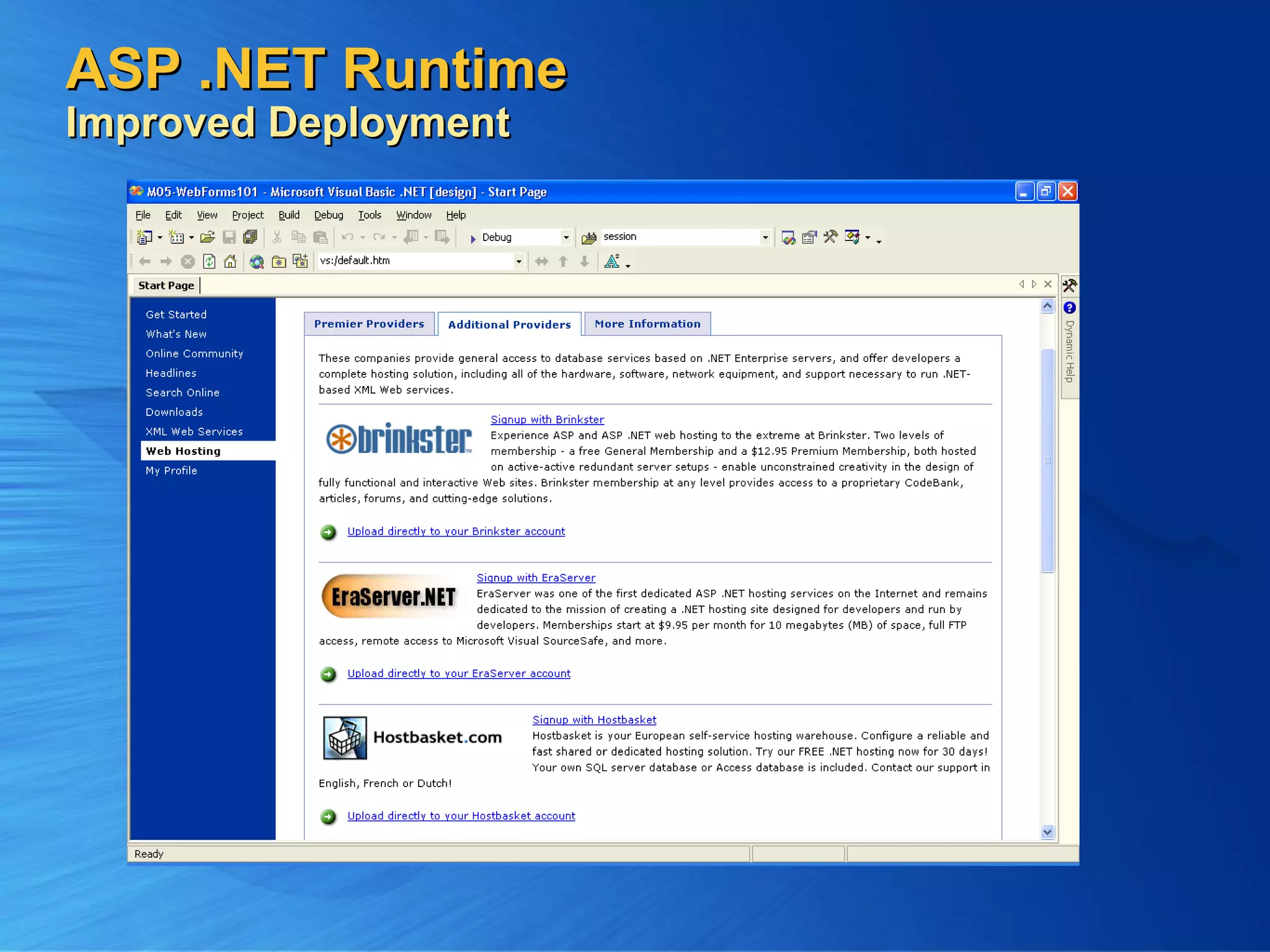Screen dimensions: 1270x952
Task: Select 'XML Web Services' in sidebar
Action: [x=194, y=431]
